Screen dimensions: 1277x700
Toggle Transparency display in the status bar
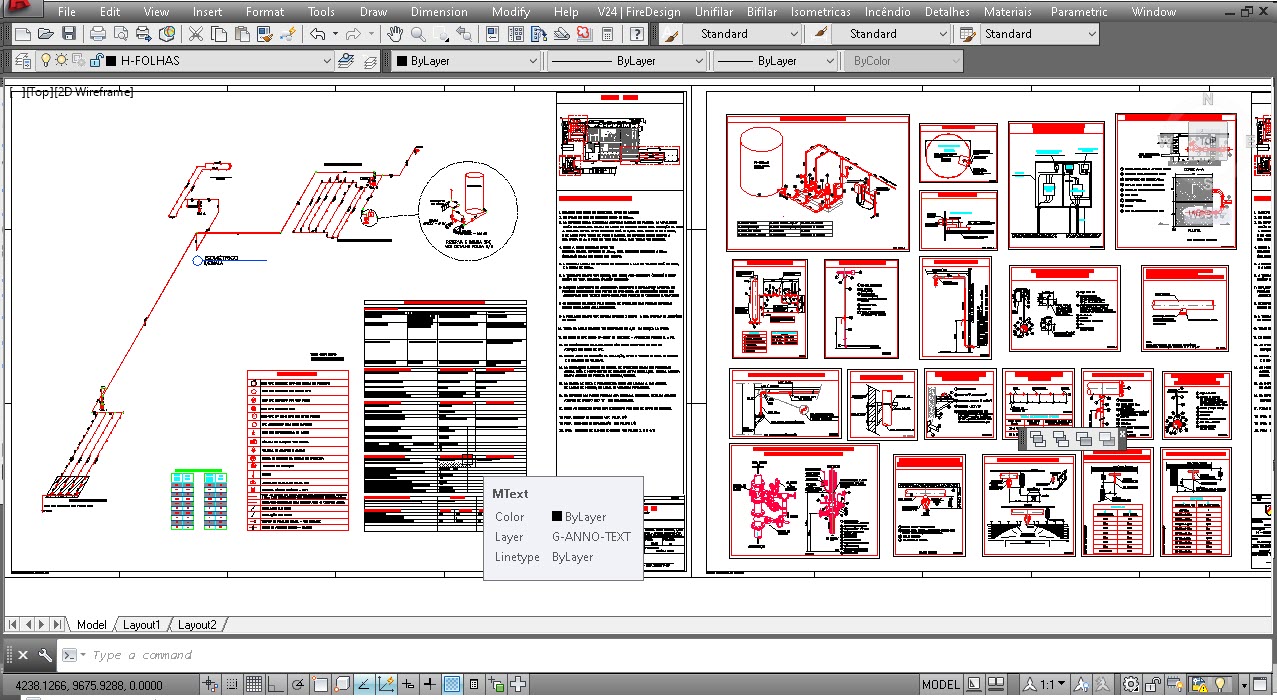click(x=452, y=685)
